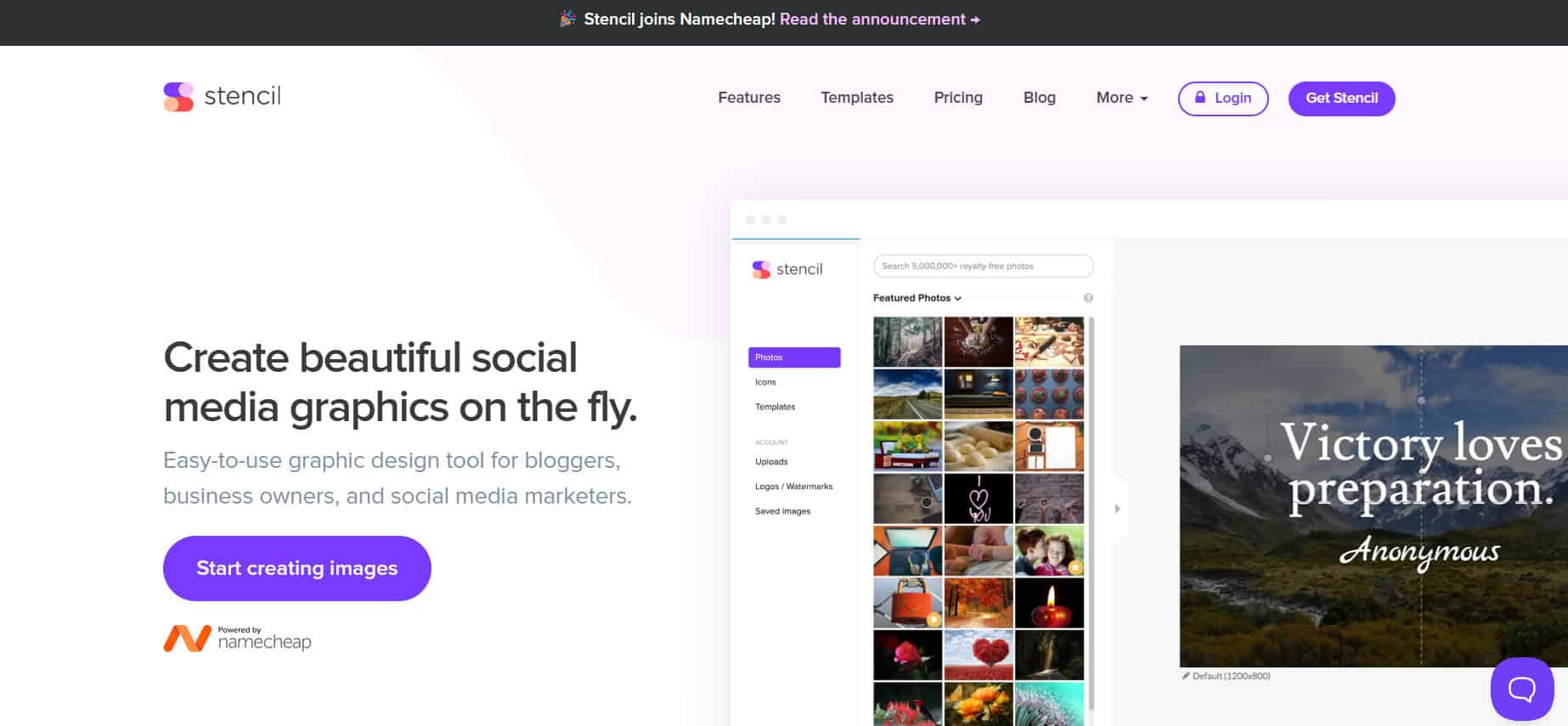Click the Namecheap logo below the button

click(x=238, y=639)
